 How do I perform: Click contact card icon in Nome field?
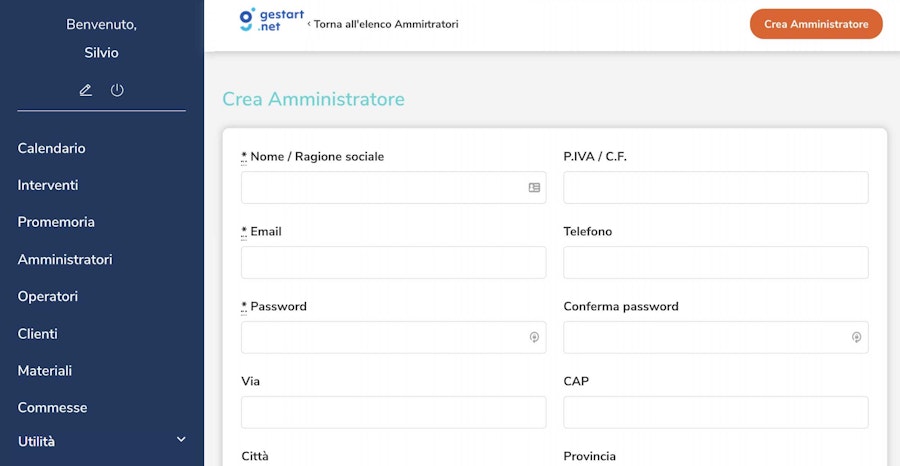coord(534,187)
